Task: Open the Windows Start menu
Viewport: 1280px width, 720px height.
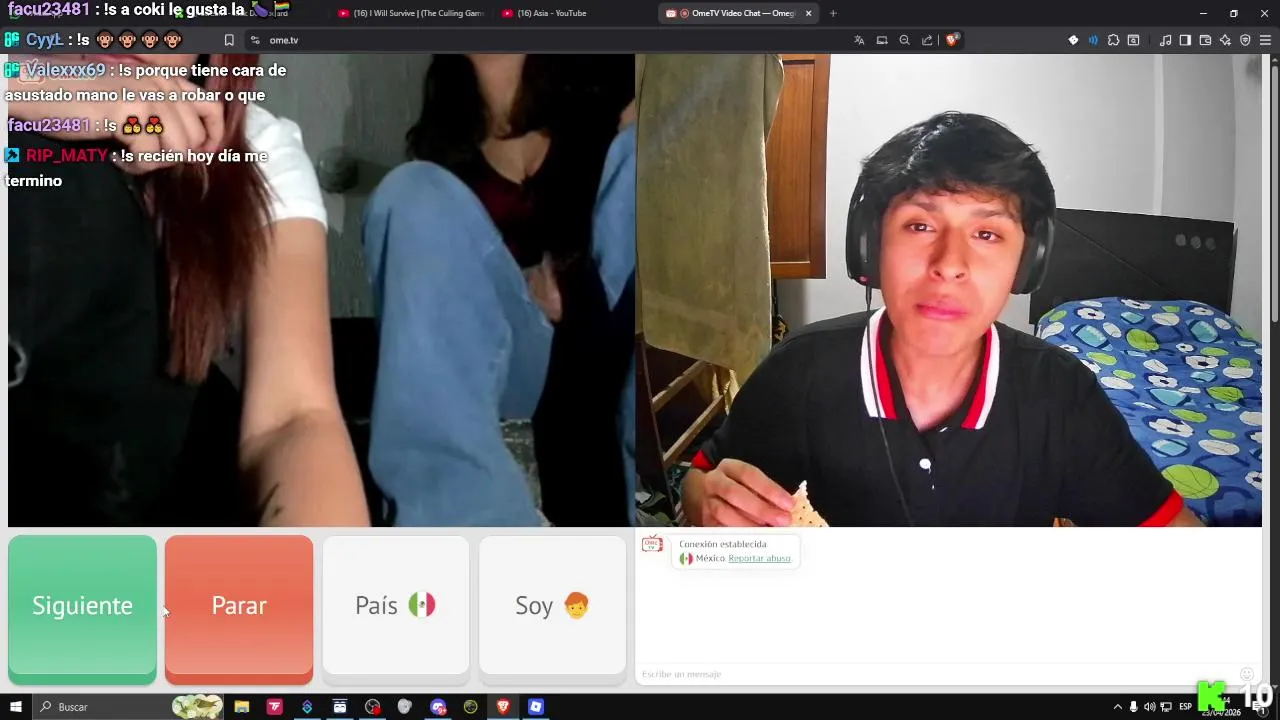Action: (x=15, y=707)
